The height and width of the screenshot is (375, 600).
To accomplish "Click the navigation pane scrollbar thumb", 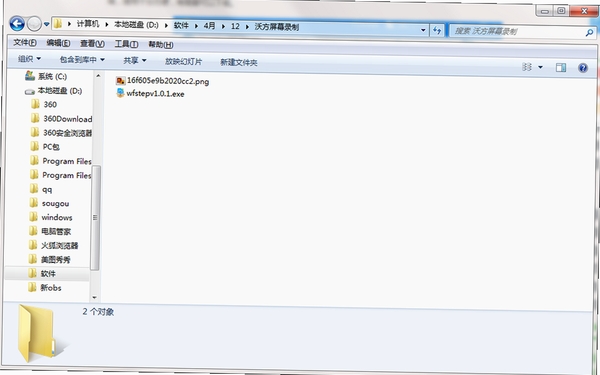I will [x=95, y=217].
